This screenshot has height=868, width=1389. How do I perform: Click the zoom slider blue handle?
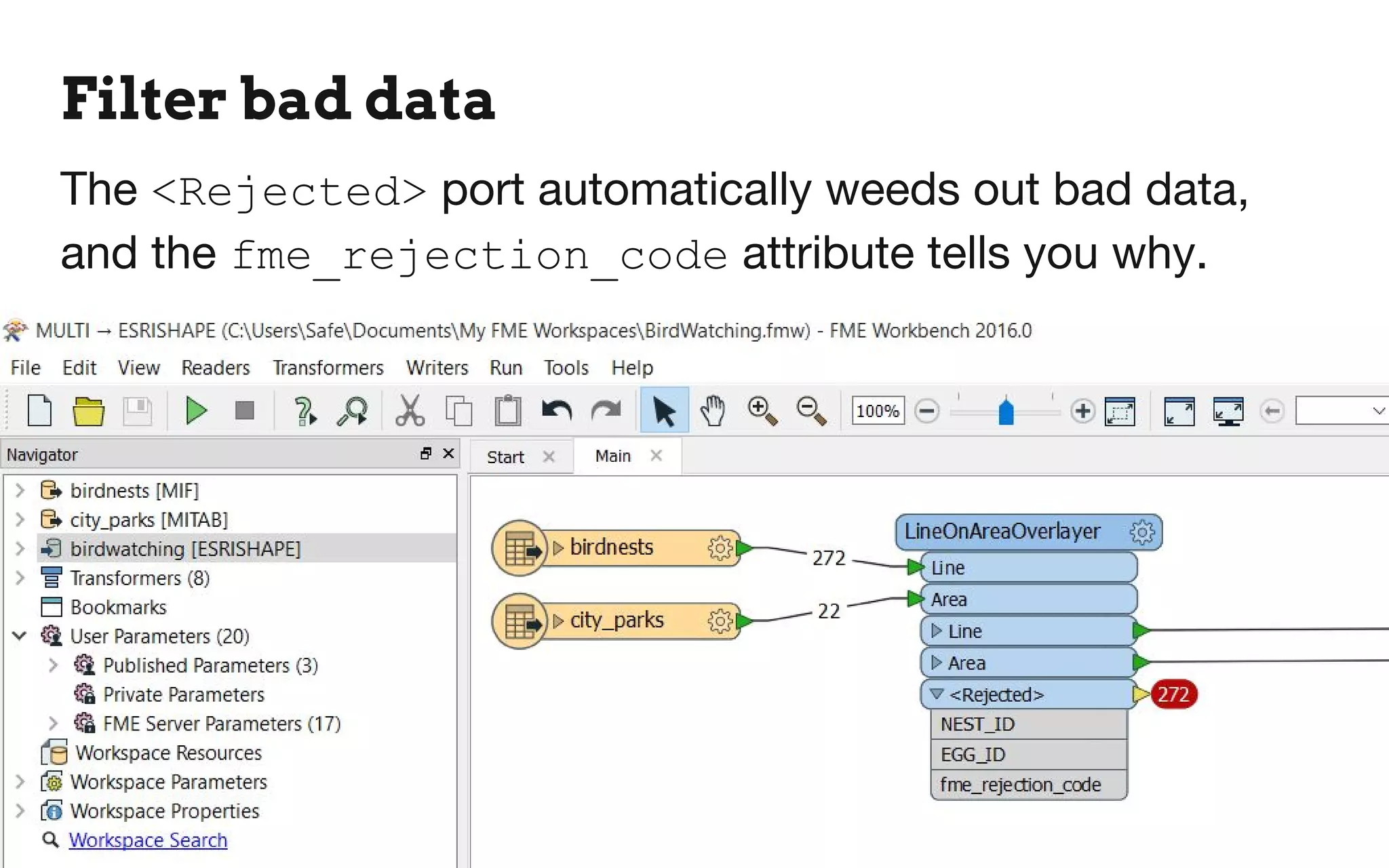[x=1006, y=412]
